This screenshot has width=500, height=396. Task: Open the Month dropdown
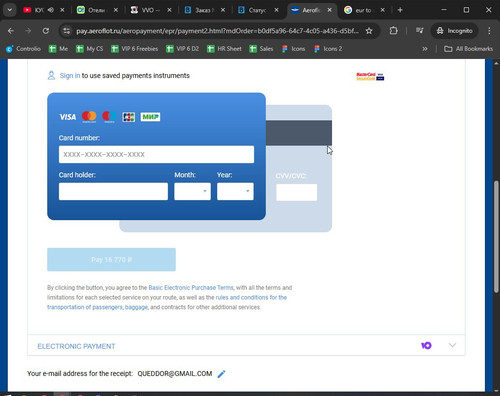[x=192, y=191]
